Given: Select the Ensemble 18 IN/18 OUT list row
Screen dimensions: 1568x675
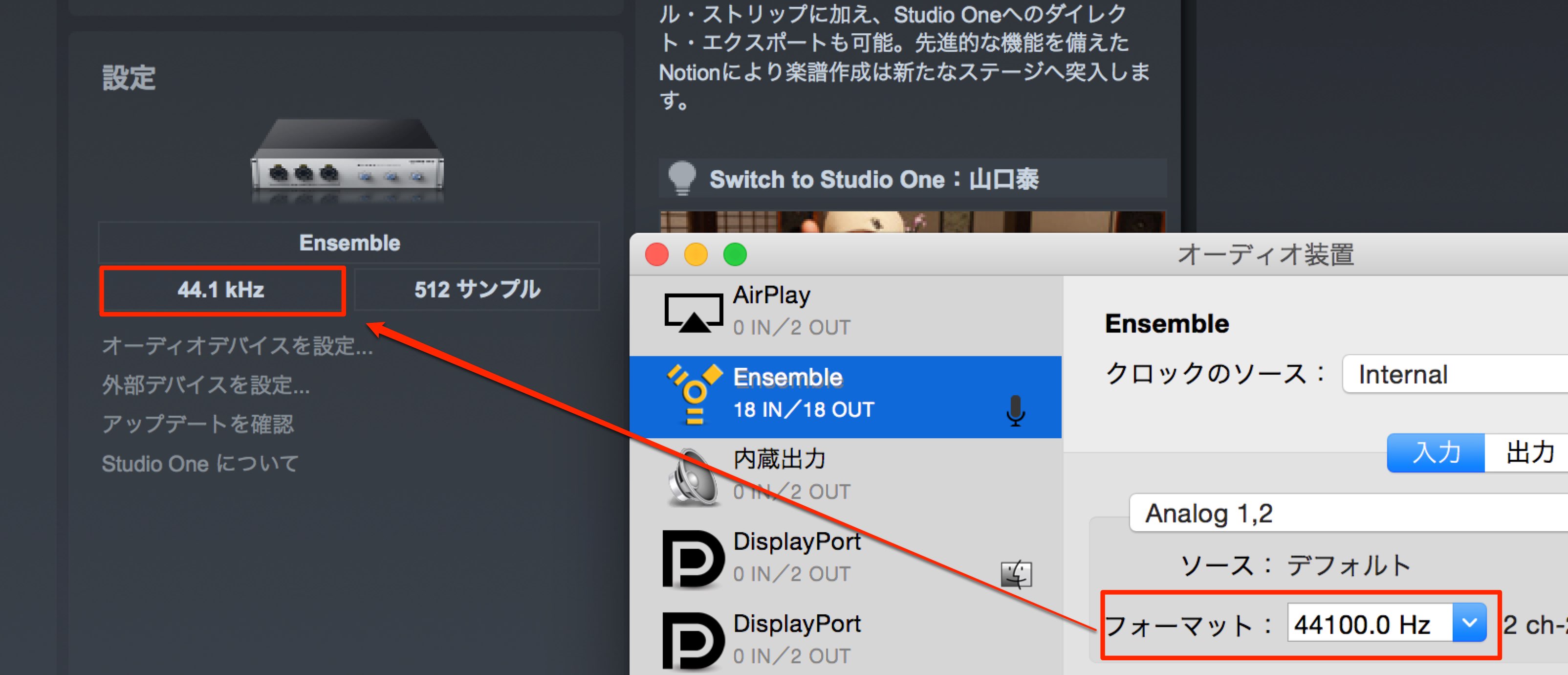Looking at the screenshot, I should [x=846, y=397].
